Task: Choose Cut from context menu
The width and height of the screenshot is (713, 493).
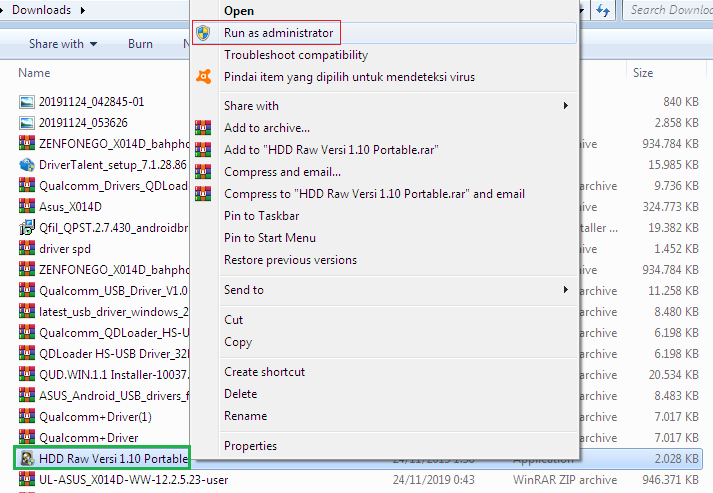Action: 233,320
